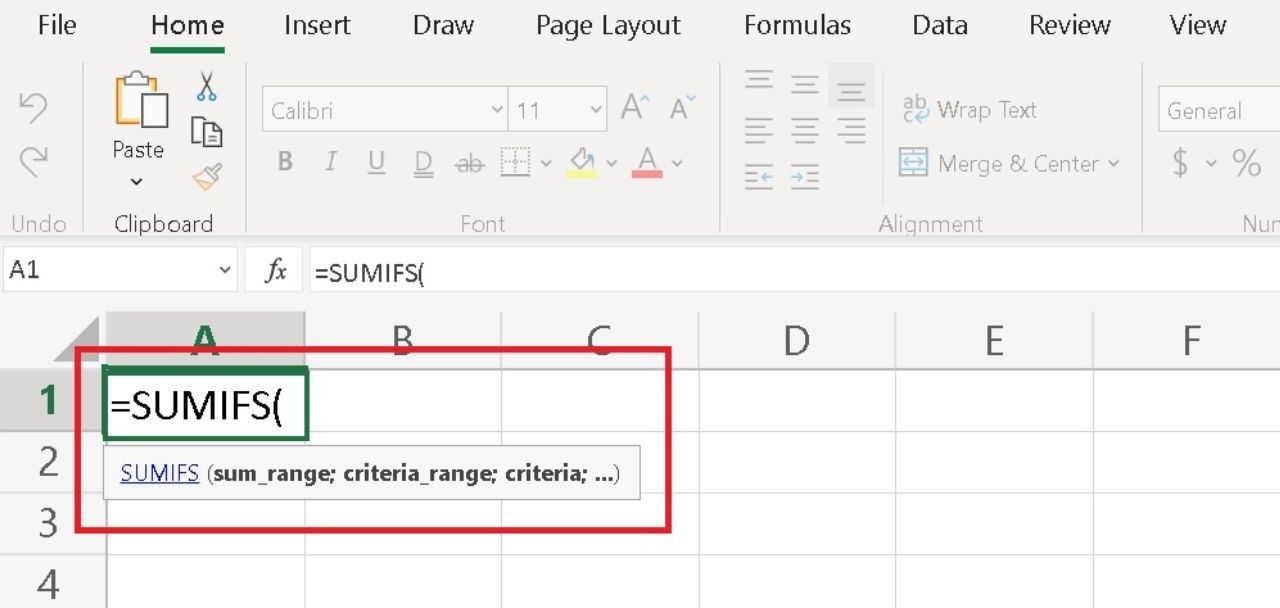Open the Calibri font name dropdown
This screenshot has height=608, width=1280.
coord(497,110)
